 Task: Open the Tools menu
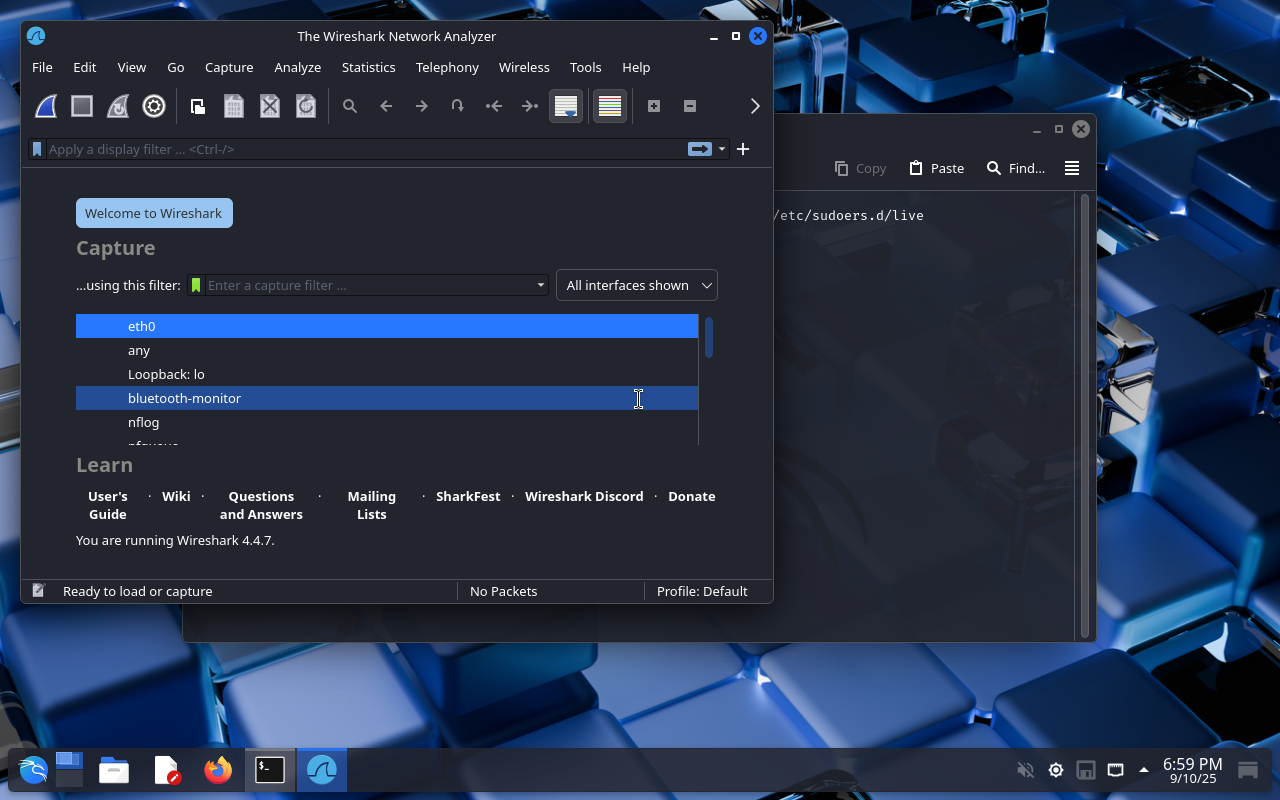(x=586, y=67)
